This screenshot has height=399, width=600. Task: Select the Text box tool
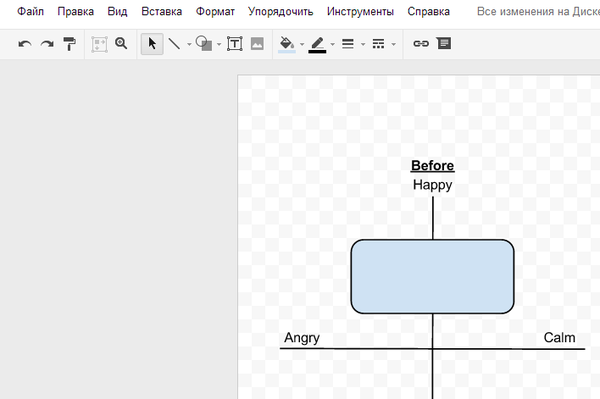235,44
